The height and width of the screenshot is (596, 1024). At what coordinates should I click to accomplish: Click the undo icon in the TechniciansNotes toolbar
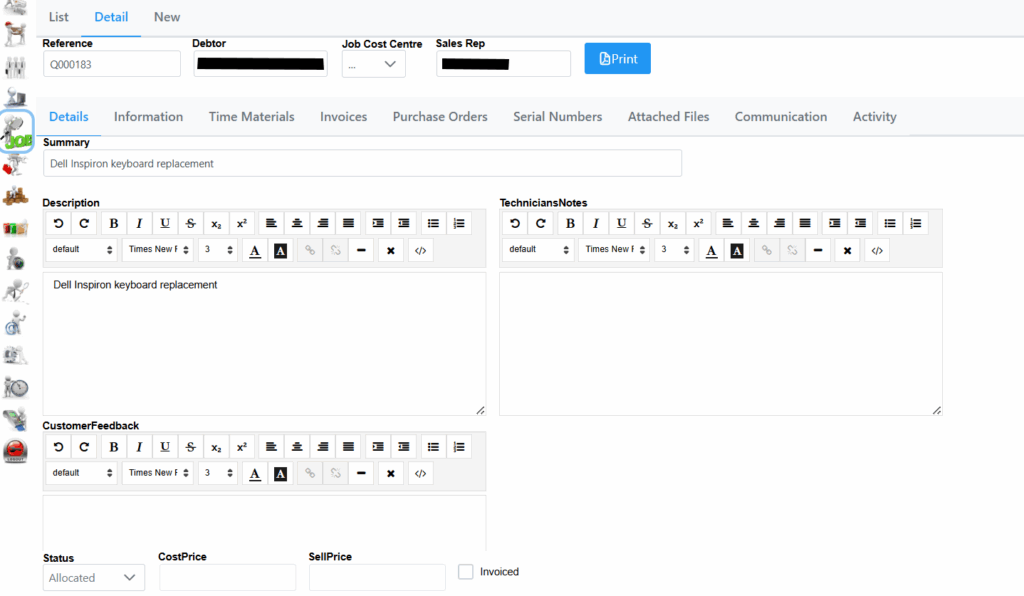point(515,223)
